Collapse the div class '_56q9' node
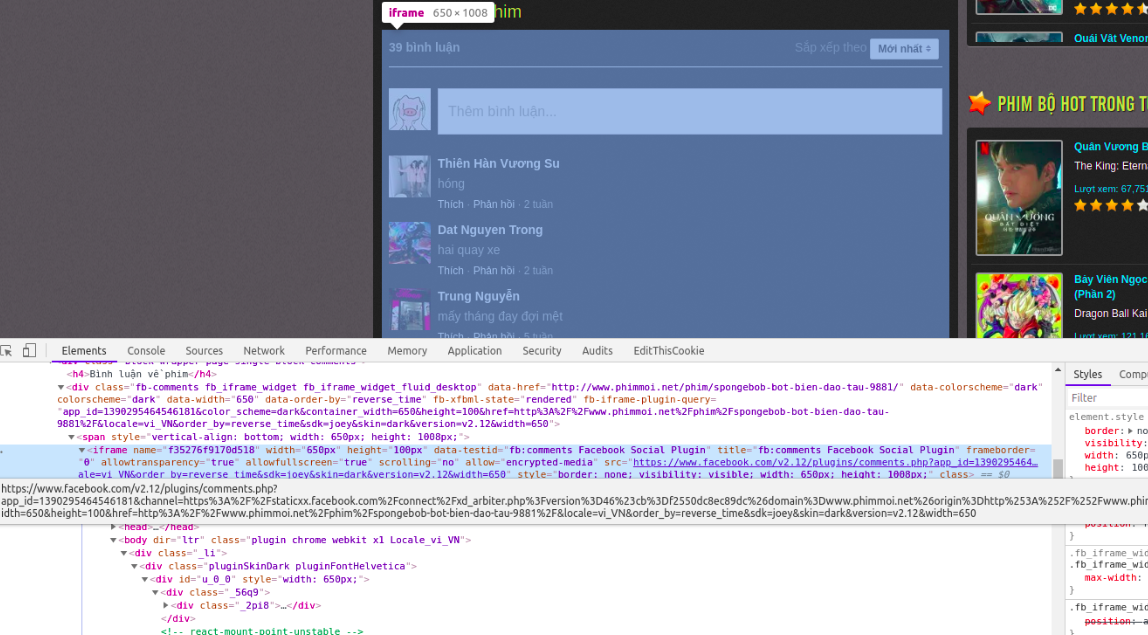The height and width of the screenshot is (635, 1148). (x=154, y=593)
